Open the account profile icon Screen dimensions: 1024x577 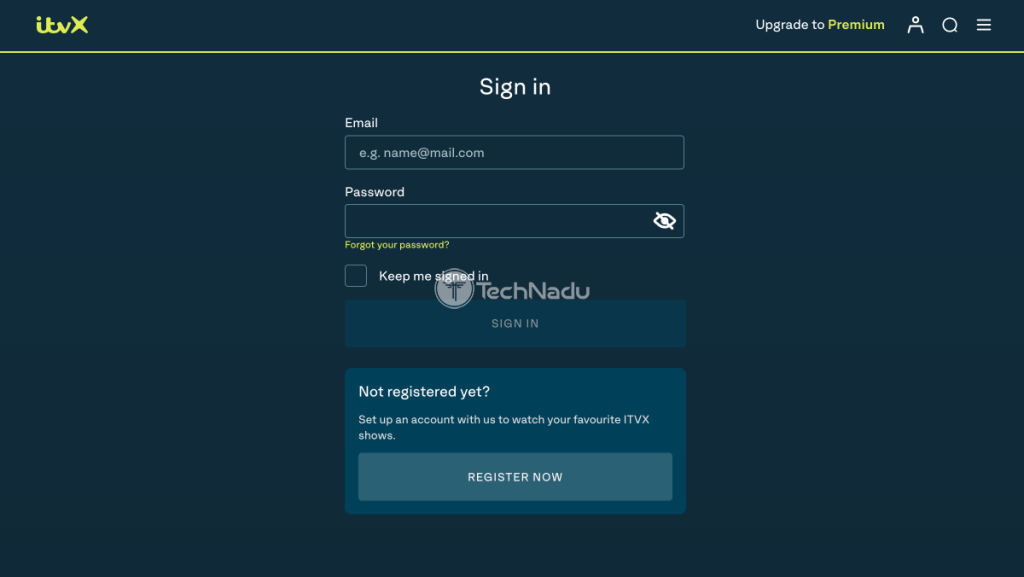coord(915,25)
